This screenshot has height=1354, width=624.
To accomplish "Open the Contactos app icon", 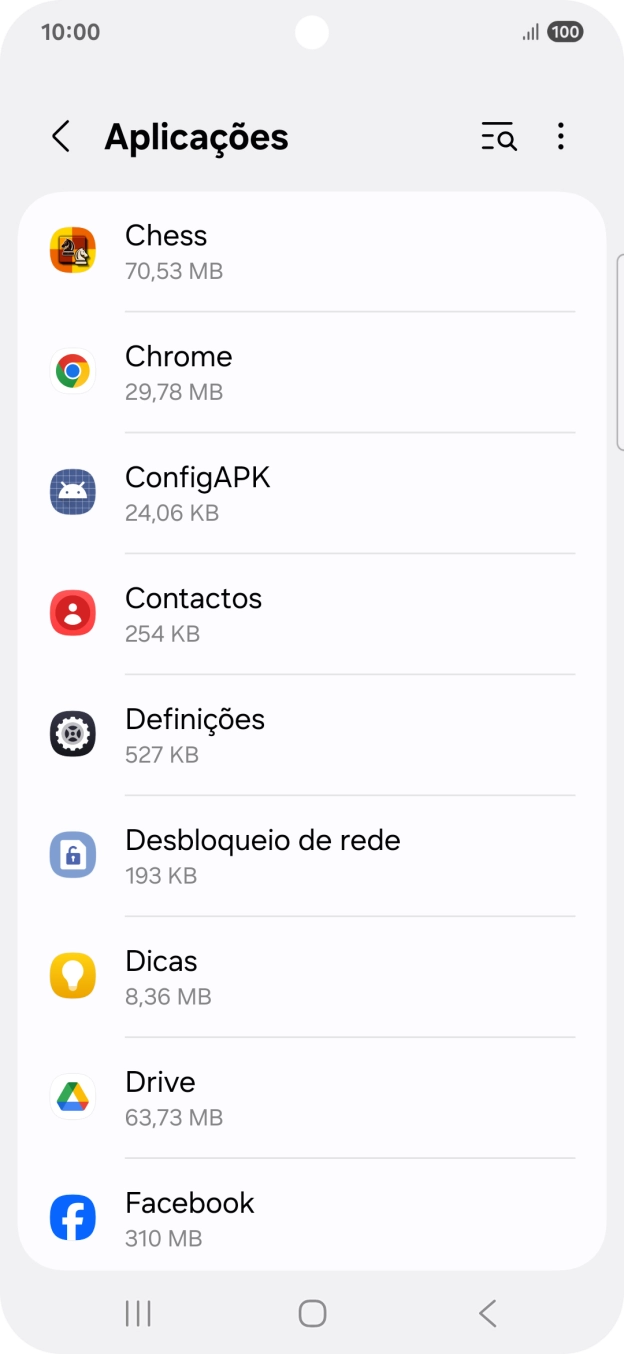I will click(x=72, y=613).
